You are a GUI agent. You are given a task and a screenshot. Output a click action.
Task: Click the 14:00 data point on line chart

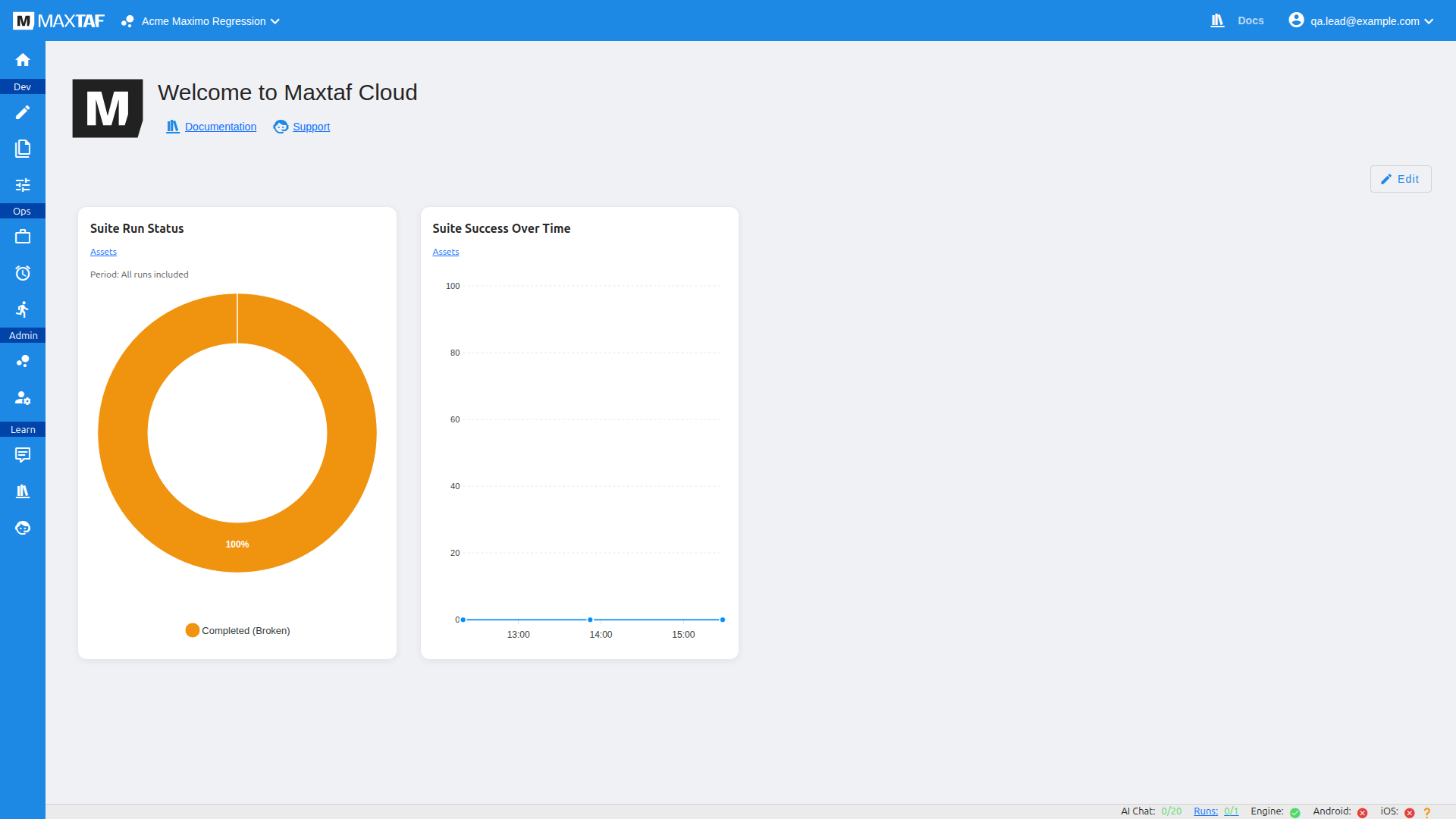tap(590, 620)
